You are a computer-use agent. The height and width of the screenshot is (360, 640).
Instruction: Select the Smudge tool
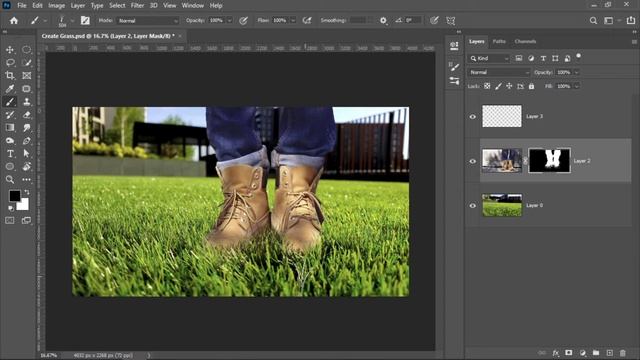(x=27, y=128)
